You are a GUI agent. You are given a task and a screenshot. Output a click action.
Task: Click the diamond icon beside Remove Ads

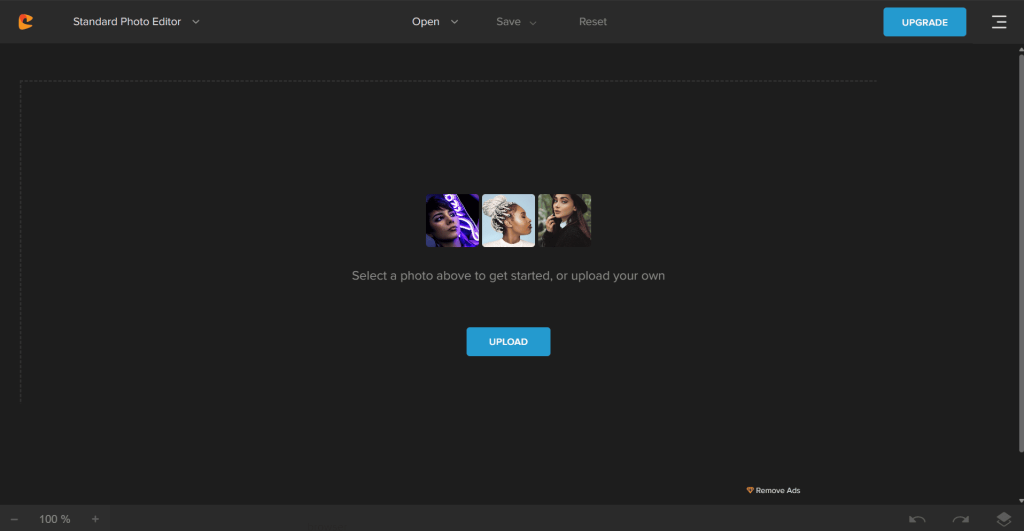click(750, 491)
